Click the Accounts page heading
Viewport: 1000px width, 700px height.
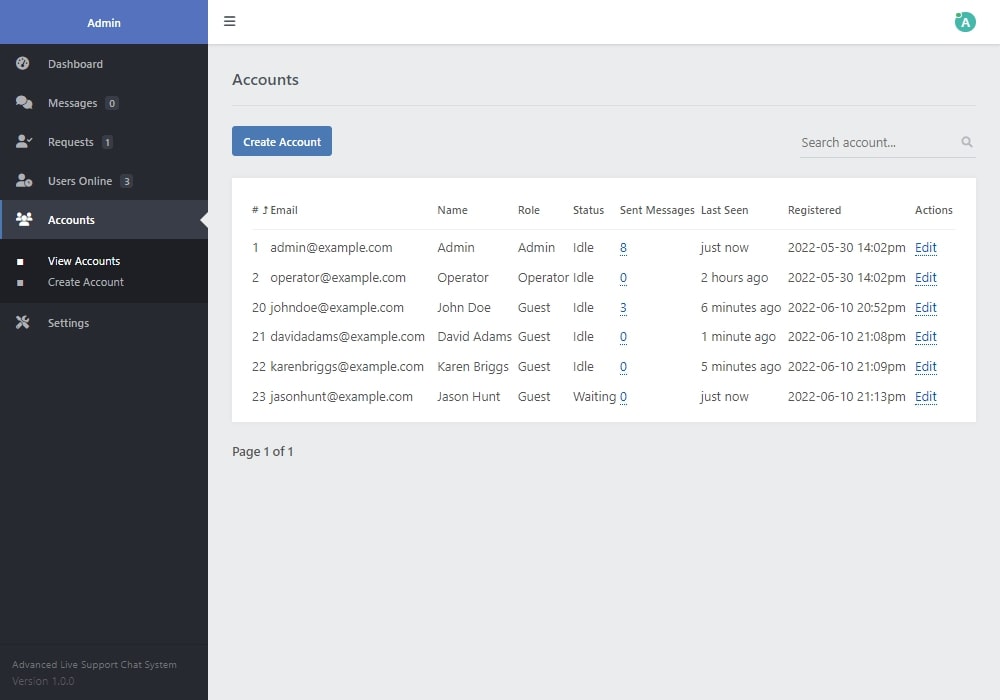tap(265, 80)
